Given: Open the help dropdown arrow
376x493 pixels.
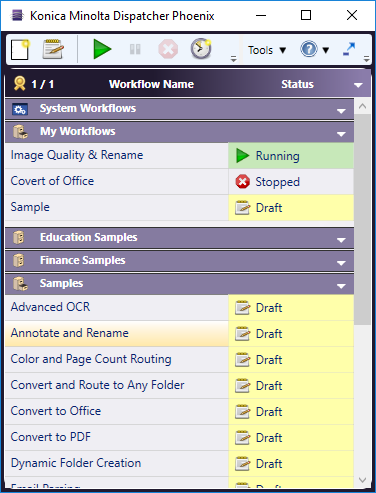Looking at the screenshot, I should pos(326,50).
